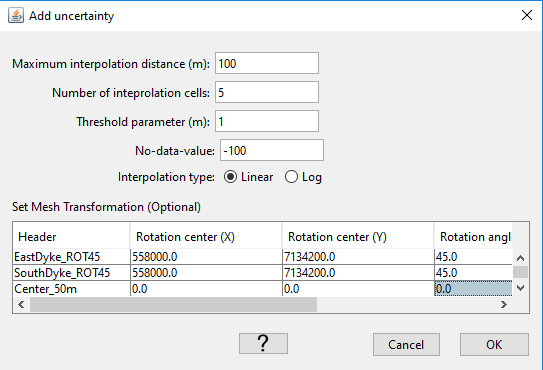Click the Rotation center (Y) column heading
The image size is (543, 370).
tap(358, 237)
